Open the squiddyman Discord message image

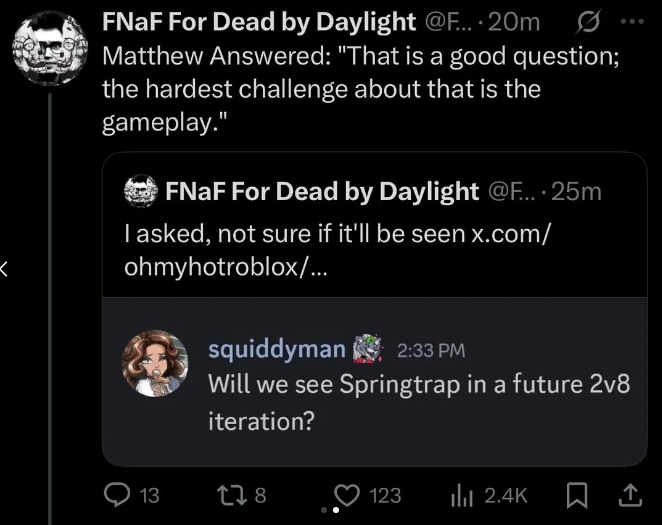(x=375, y=382)
